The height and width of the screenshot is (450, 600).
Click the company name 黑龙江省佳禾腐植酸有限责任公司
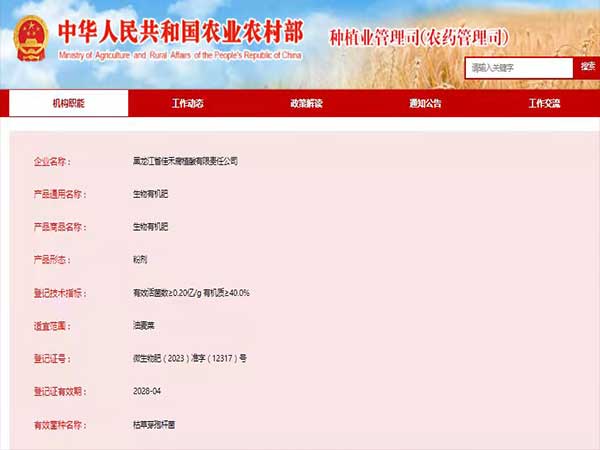(186, 160)
